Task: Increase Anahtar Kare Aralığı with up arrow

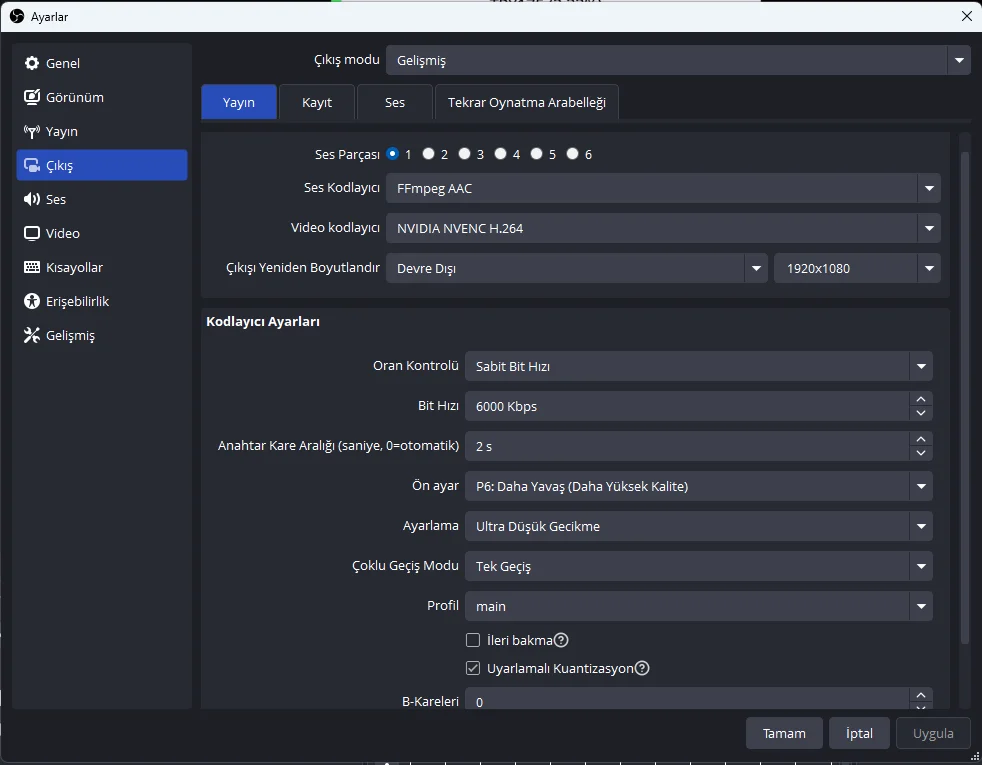Action: [921, 439]
